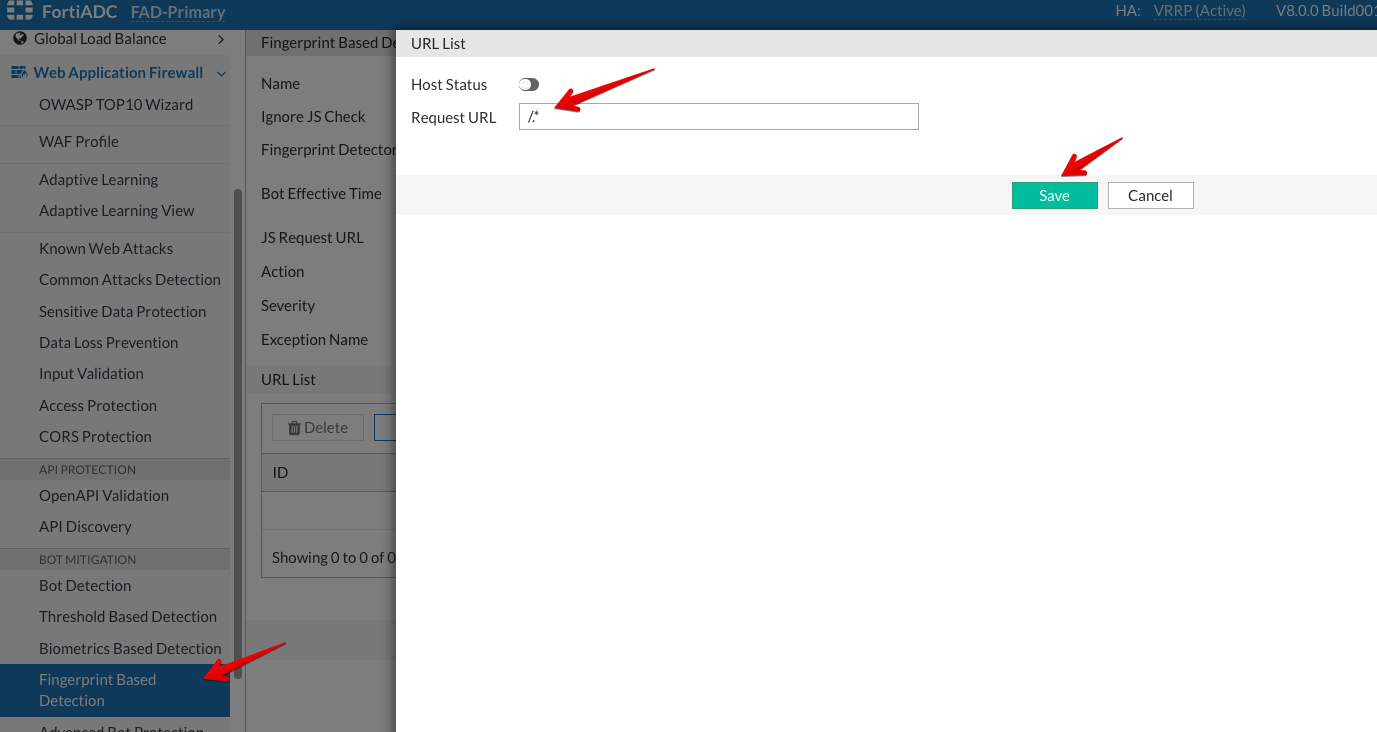The height and width of the screenshot is (732, 1377).
Task: Select Bot Detection under Bot Mitigation
Action: coord(85,586)
